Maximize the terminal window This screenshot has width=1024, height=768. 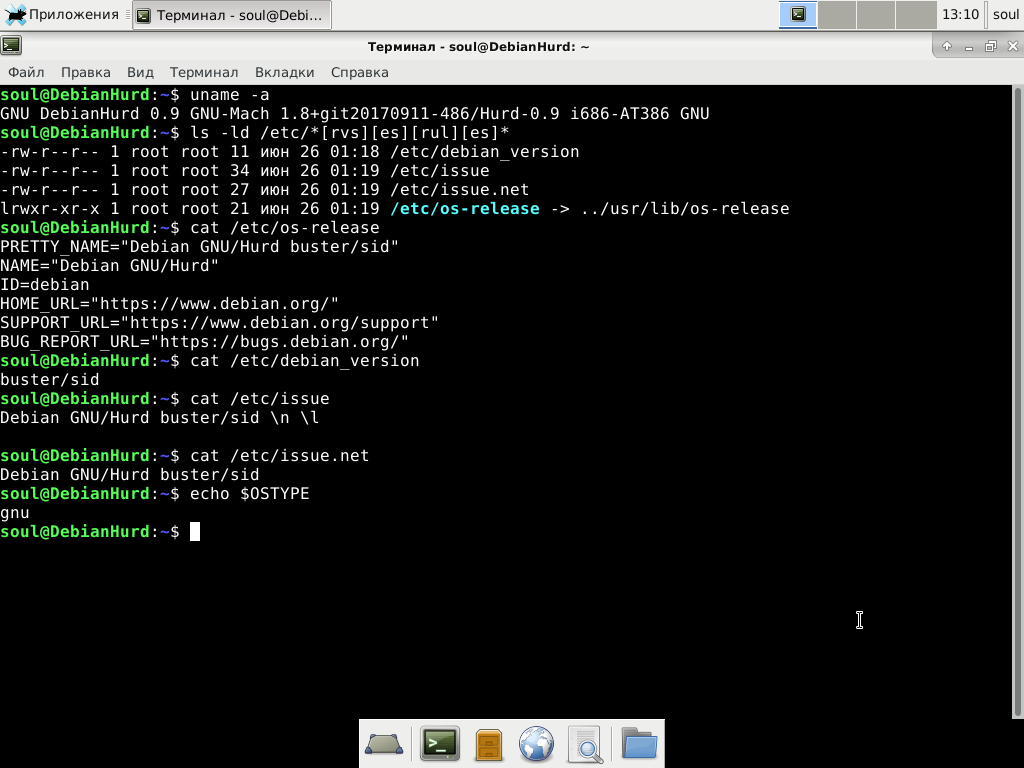[x=991, y=46]
